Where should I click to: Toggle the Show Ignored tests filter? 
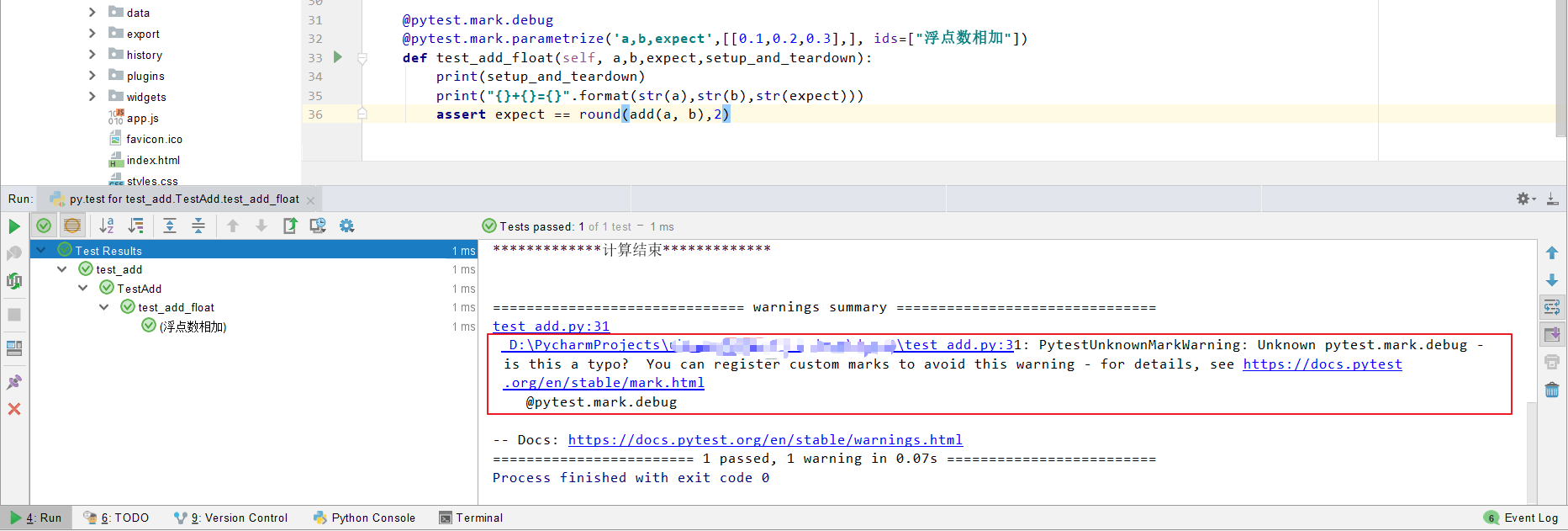(72, 226)
